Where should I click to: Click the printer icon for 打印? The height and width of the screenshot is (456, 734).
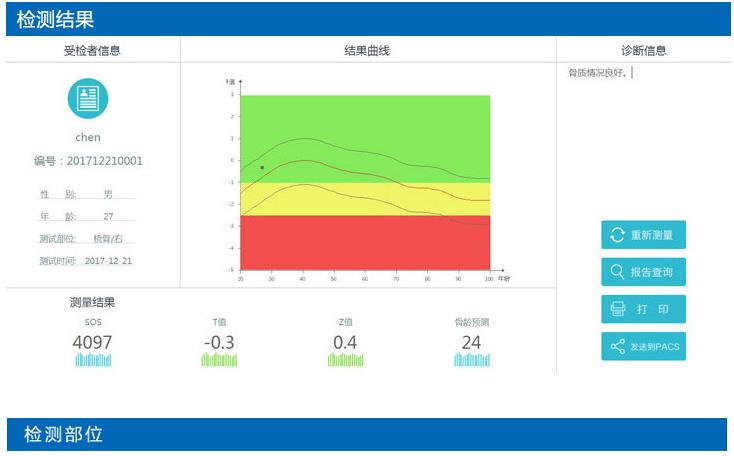(x=617, y=309)
